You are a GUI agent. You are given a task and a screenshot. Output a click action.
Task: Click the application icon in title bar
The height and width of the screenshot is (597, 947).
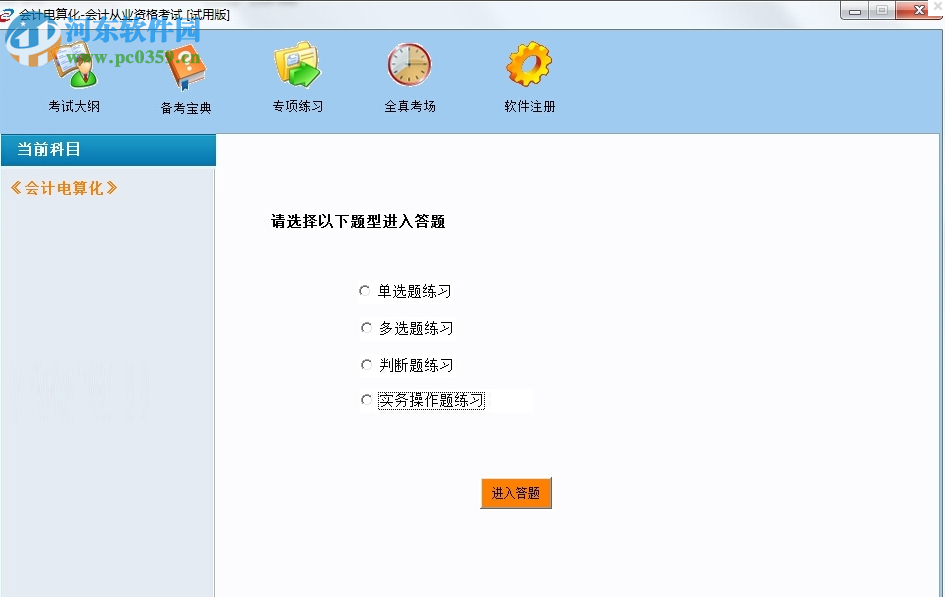(x=7, y=14)
